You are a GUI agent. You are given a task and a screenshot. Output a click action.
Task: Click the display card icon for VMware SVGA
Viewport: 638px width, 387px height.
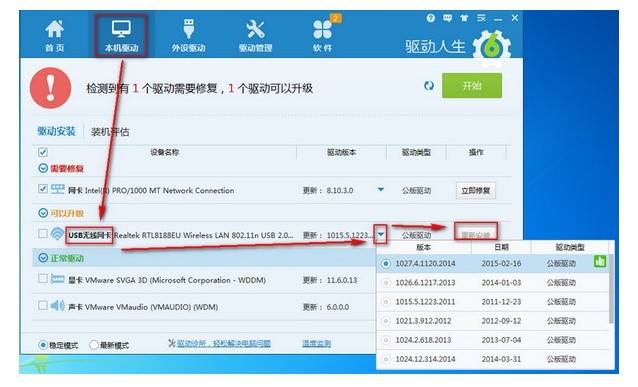pos(57,279)
